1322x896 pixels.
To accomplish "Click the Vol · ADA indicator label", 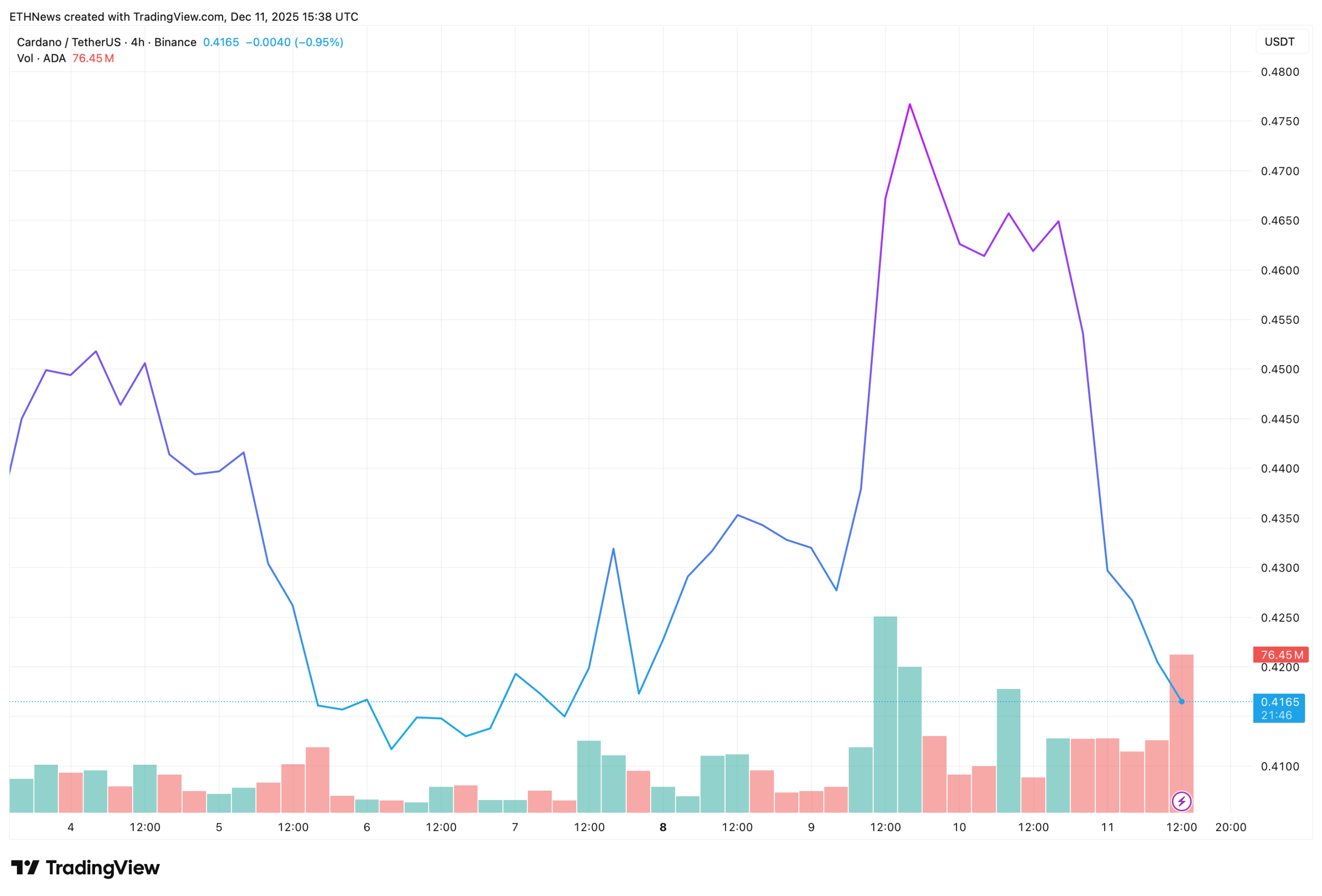I will coord(41,58).
